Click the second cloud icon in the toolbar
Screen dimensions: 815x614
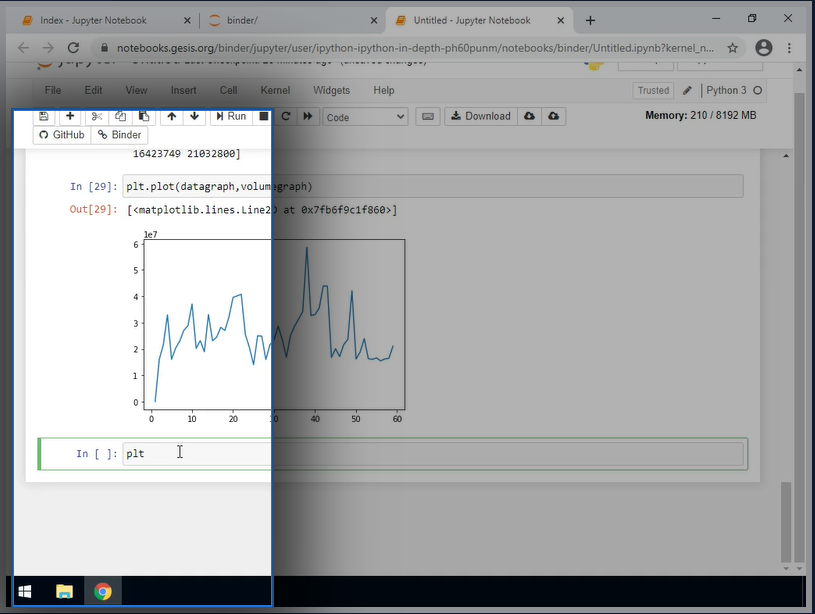click(x=554, y=116)
